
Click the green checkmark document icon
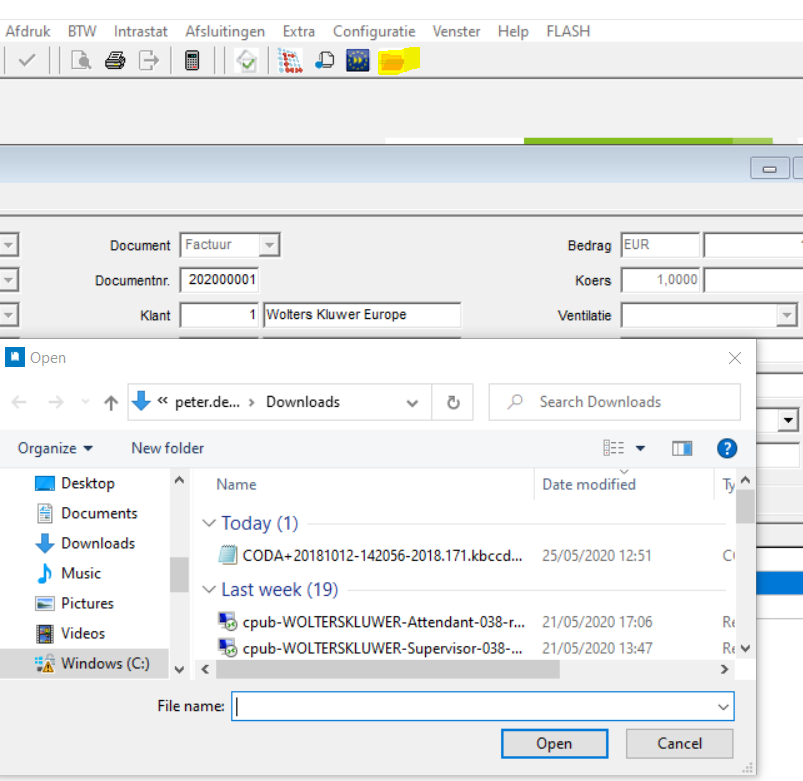pos(246,61)
